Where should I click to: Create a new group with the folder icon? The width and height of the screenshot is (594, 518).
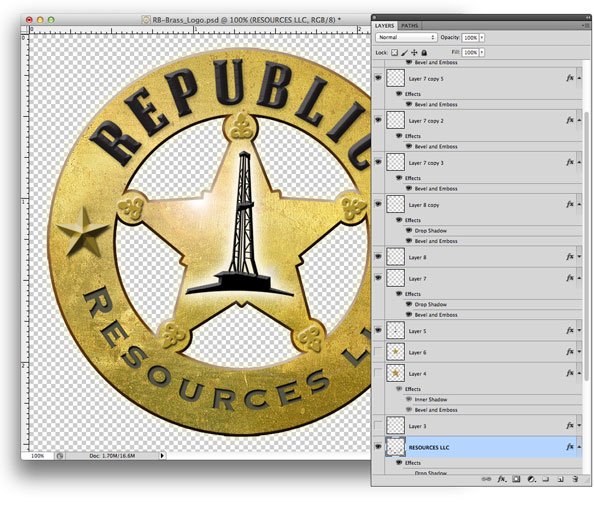pos(546,479)
